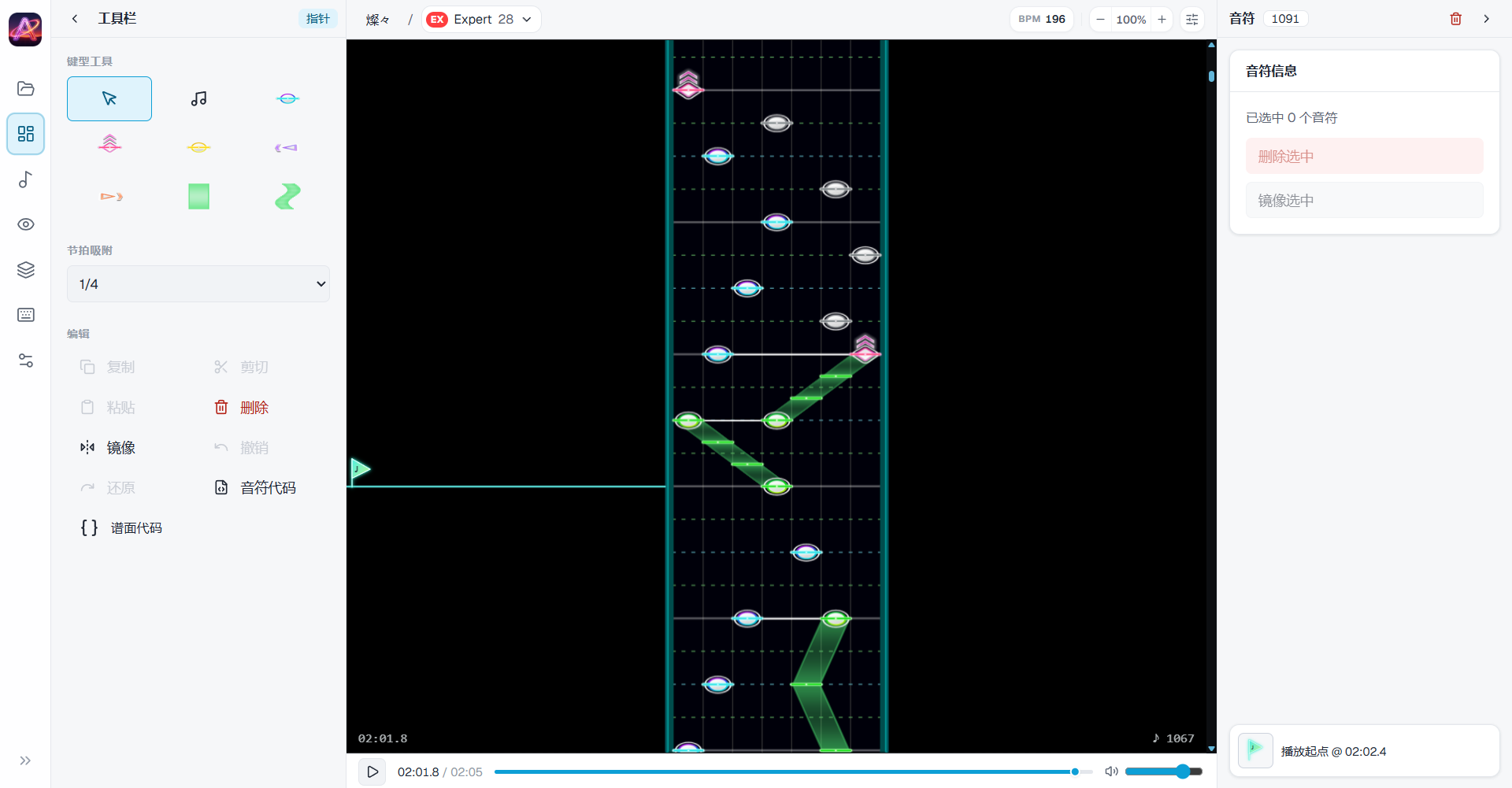
Task: Choose the purple left flick tool
Action: point(287,147)
